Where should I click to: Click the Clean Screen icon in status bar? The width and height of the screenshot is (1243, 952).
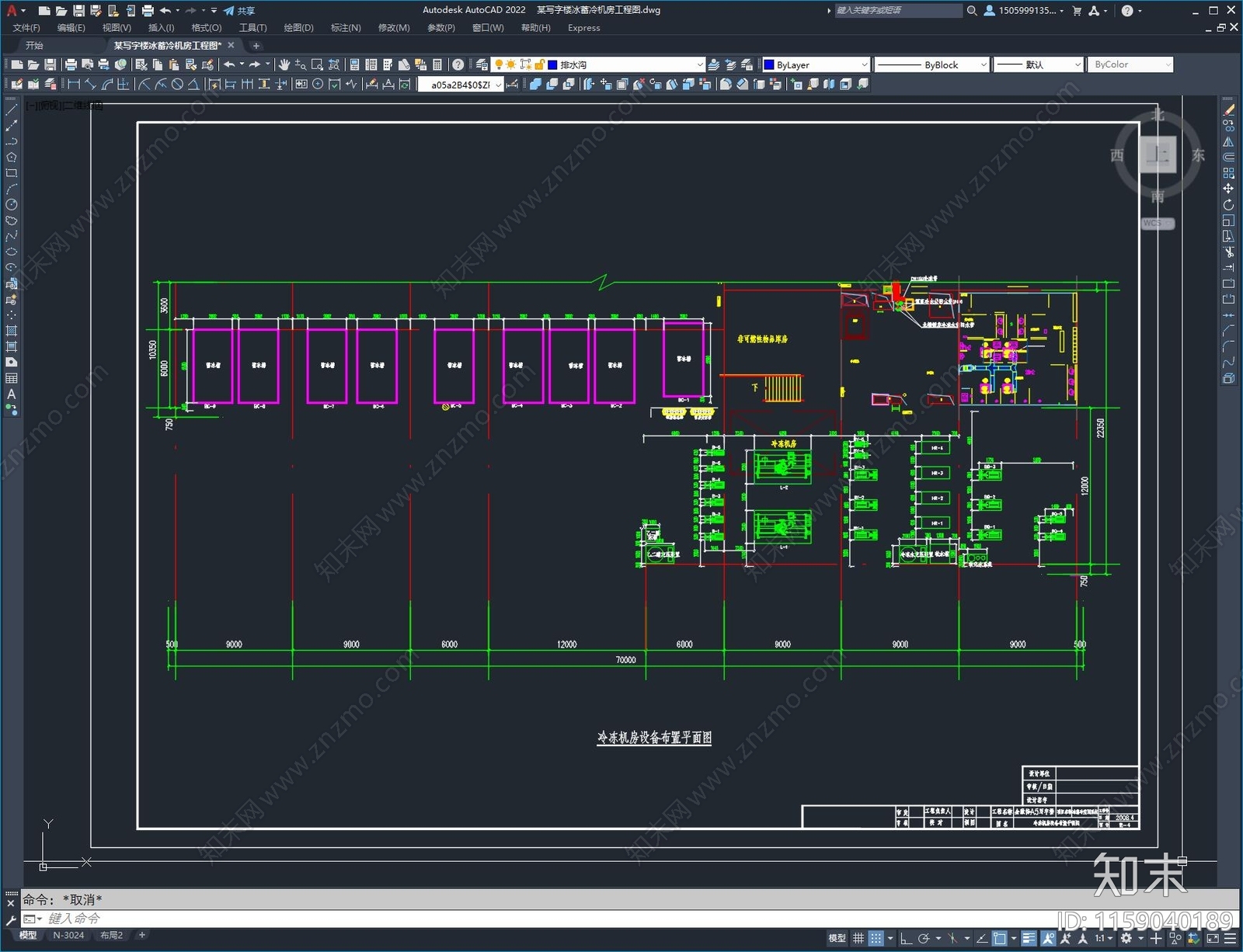tap(1213, 938)
